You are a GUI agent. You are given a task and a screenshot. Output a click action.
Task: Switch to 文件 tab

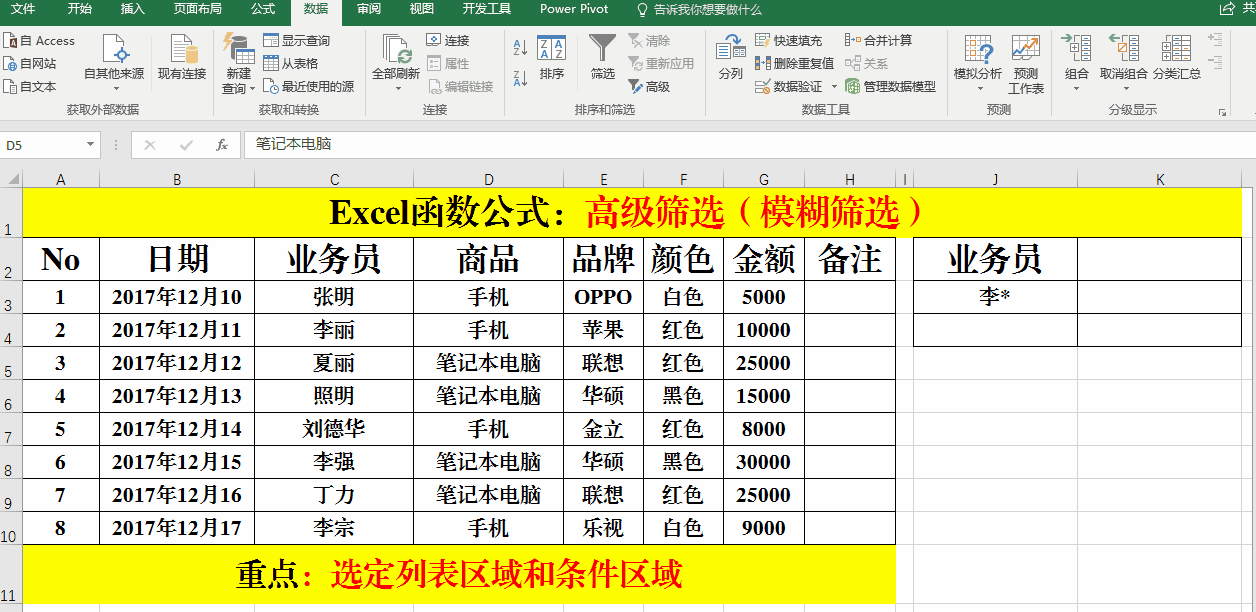(x=23, y=9)
